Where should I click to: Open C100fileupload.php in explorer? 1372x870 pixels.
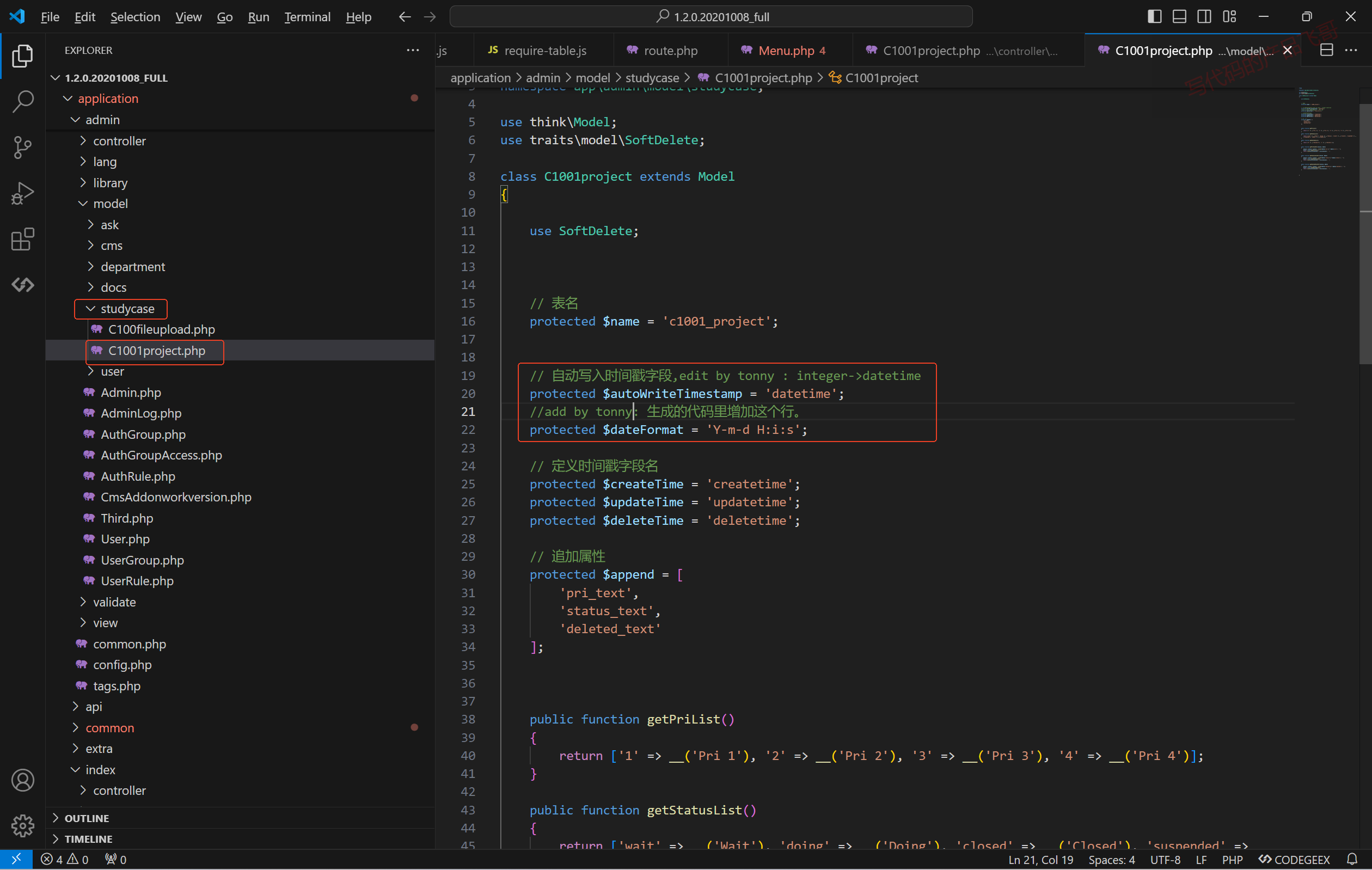[161, 329]
